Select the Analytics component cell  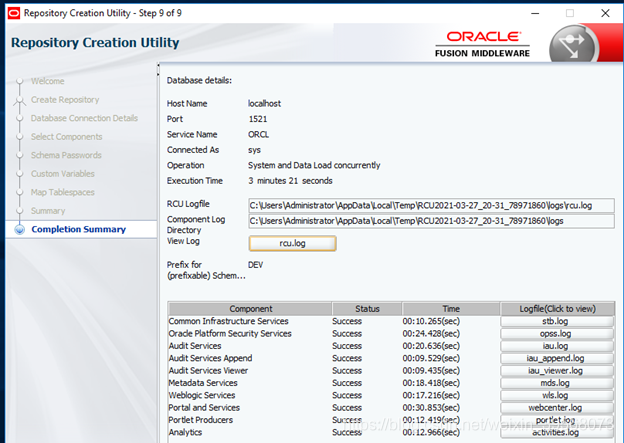point(185,432)
